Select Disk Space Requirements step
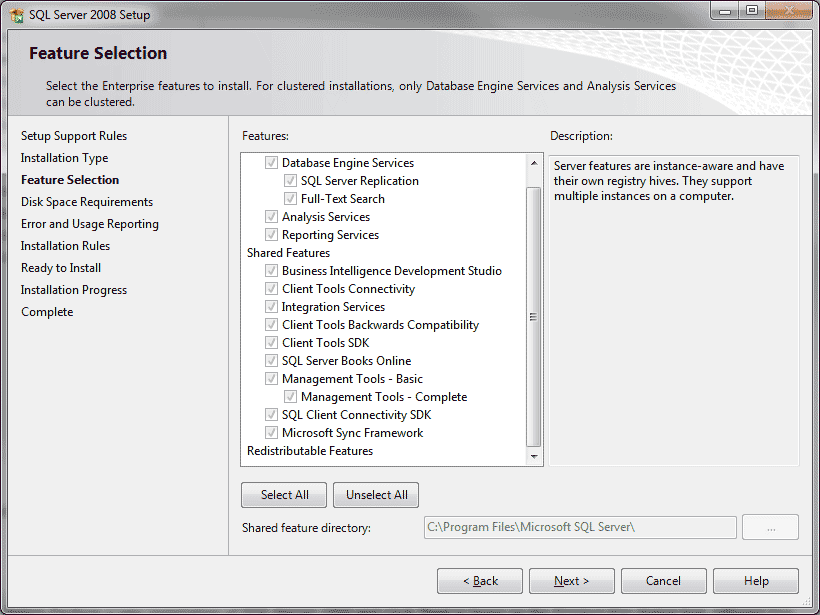This screenshot has height=615, width=820. coord(87,202)
